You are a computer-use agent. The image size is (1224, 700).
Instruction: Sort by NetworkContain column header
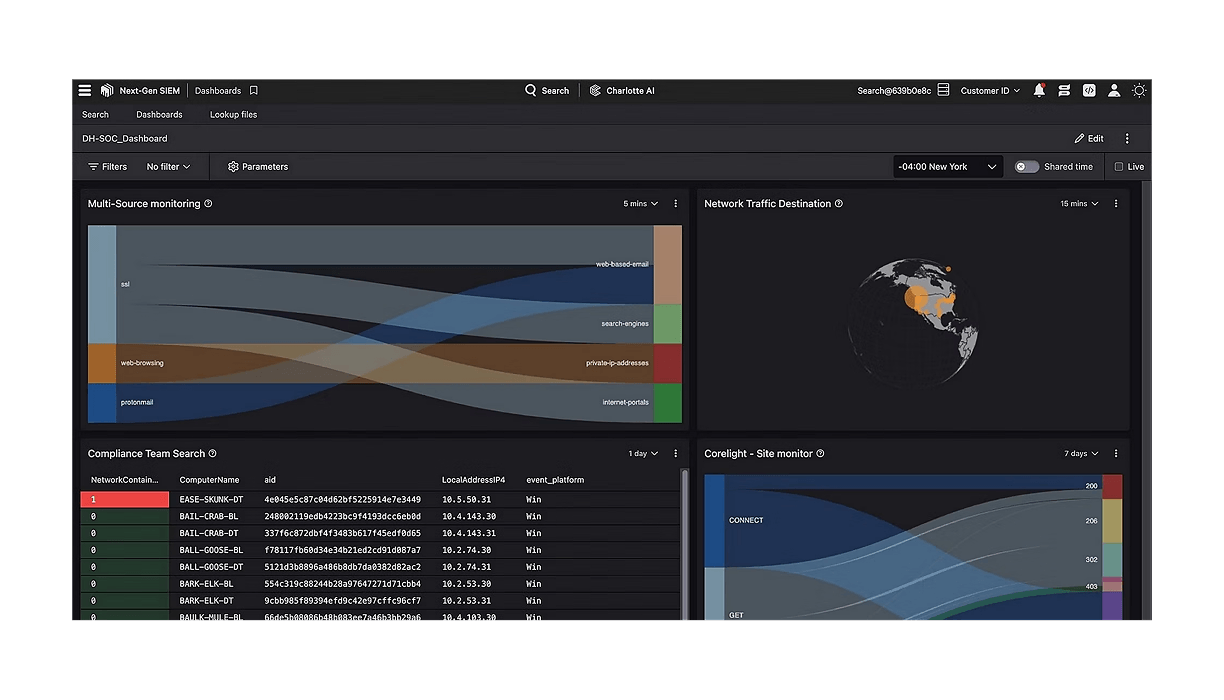[124, 480]
